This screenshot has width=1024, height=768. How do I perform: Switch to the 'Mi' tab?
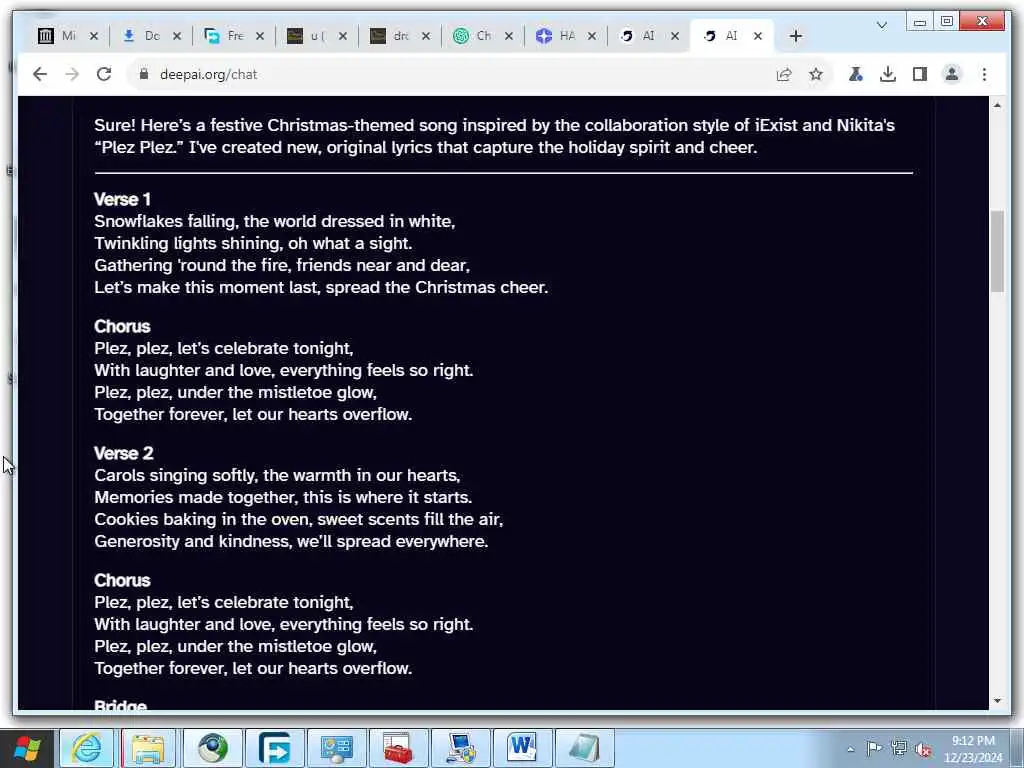(60, 36)
